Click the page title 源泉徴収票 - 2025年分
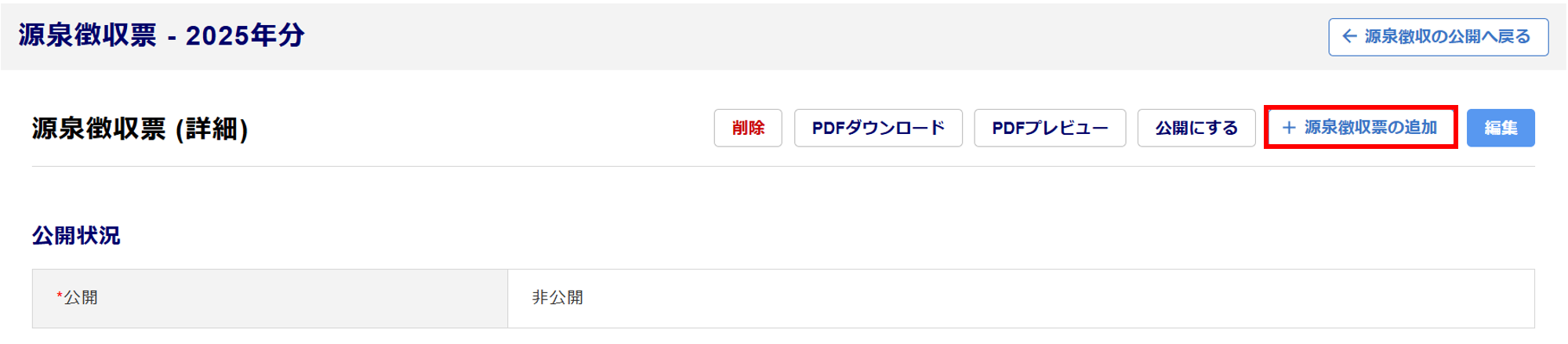1568x344 pixels. (x=161, y=35)
